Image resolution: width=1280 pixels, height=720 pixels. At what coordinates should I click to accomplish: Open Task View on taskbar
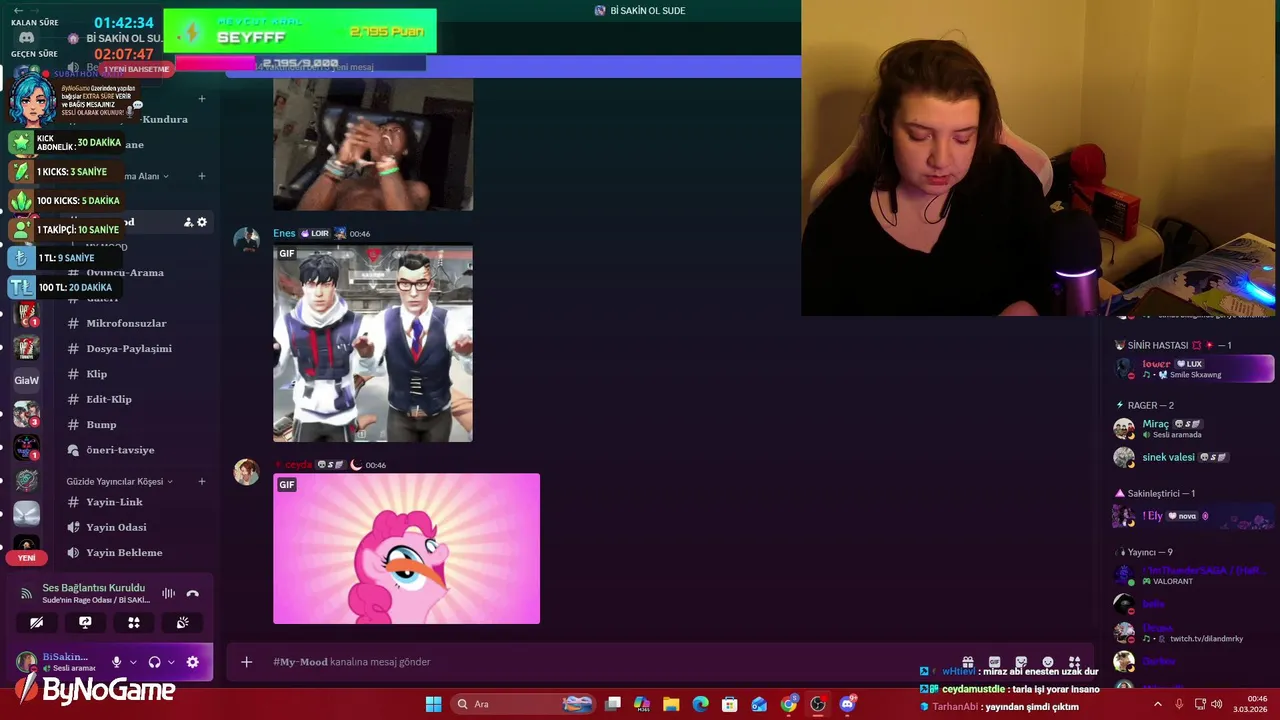(613, 704)
